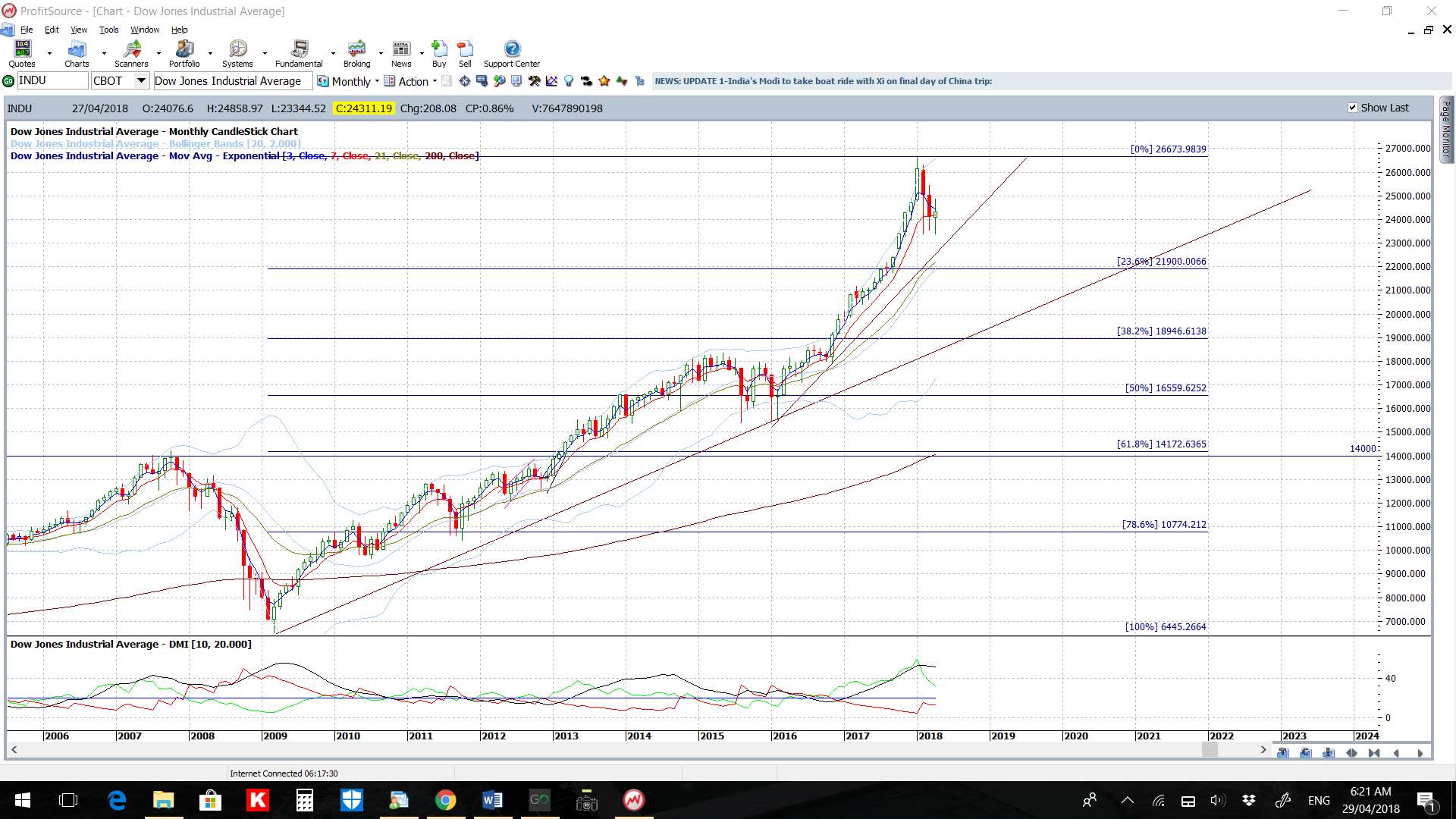
Task: Compress chart bars horizontally
Action: coord(1374,753)
